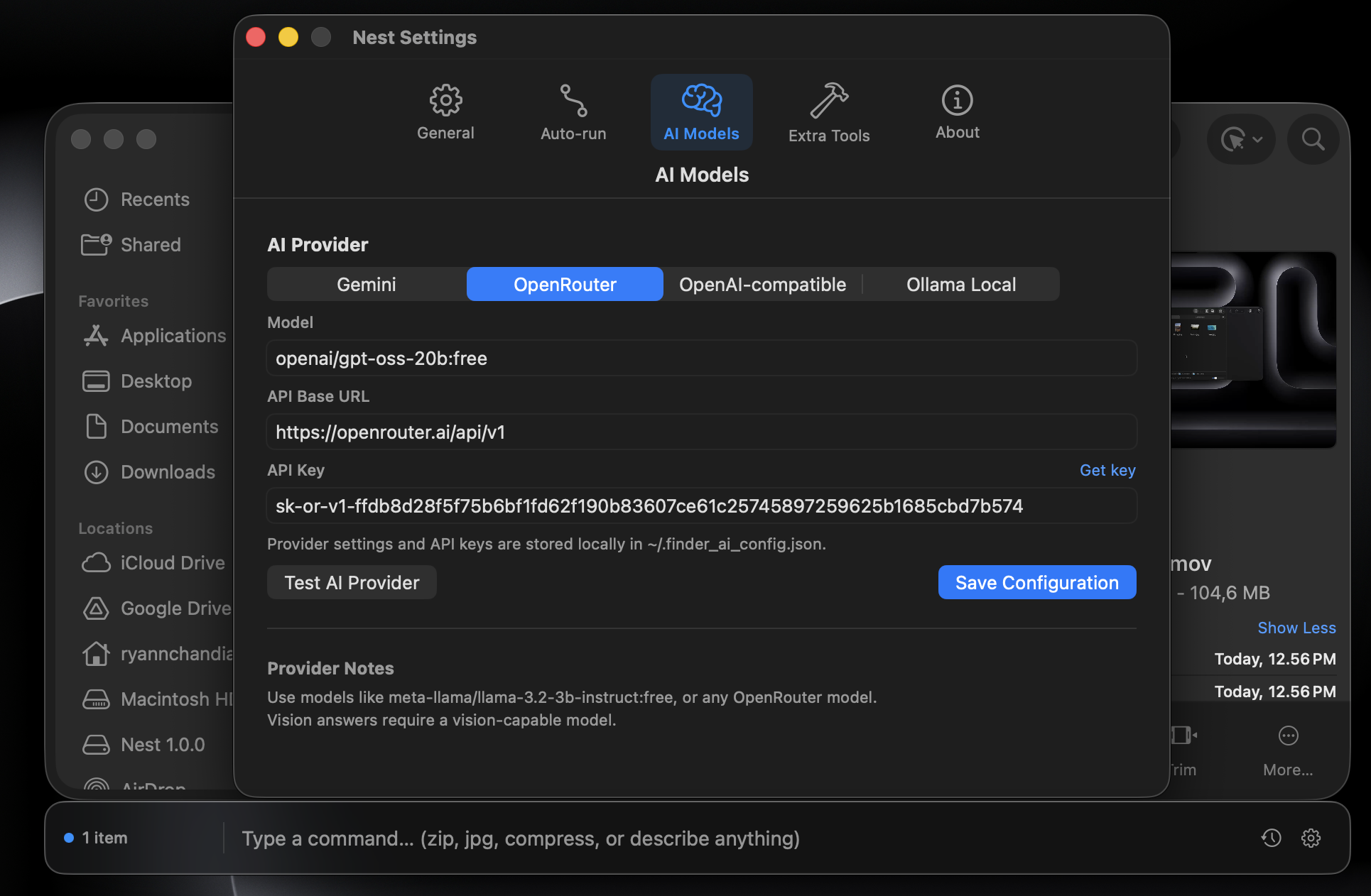Open the Finder cursor action dropdown
Image resolution: width=1371 pixels, height=896 pixels.
point(1241,139)
